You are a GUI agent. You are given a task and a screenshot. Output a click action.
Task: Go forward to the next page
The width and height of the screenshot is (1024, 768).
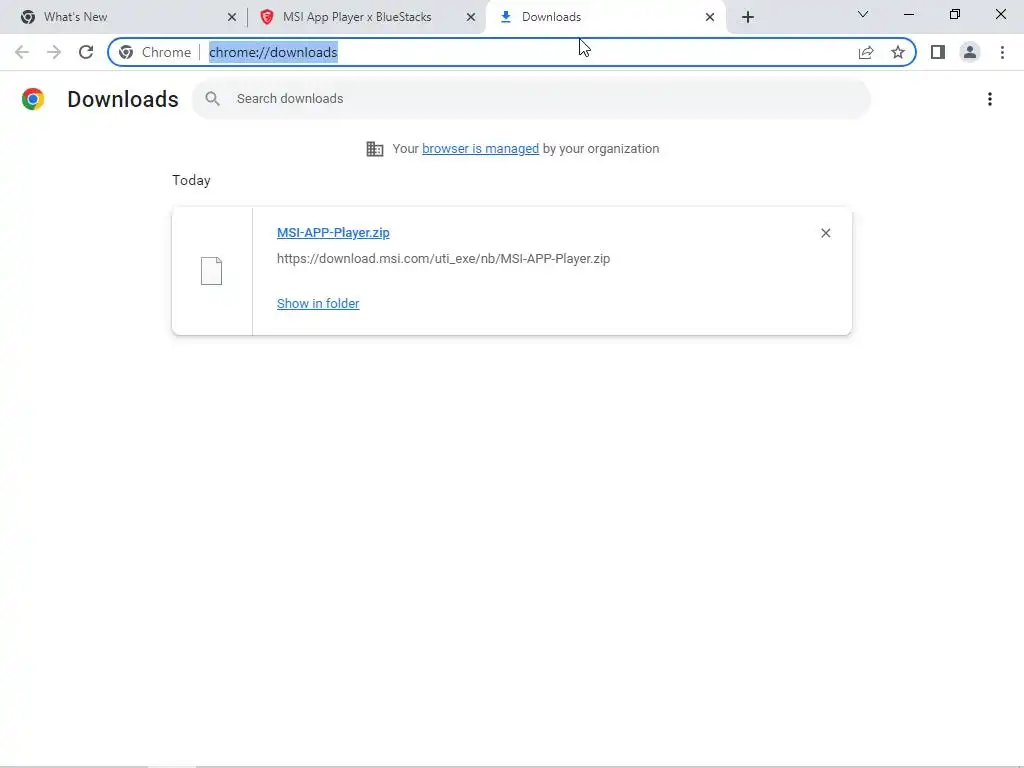pos(54,52)
